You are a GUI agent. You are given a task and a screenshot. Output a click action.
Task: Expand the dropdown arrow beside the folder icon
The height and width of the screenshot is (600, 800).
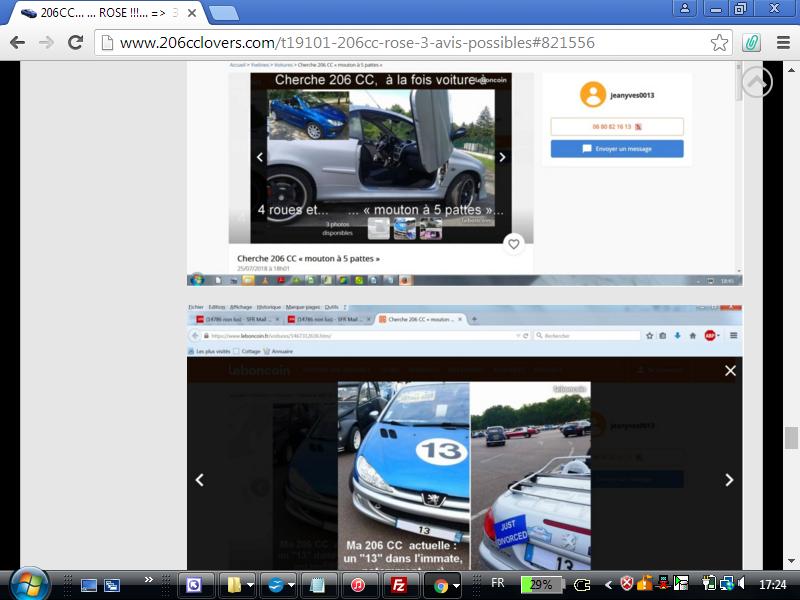[250, 586]
